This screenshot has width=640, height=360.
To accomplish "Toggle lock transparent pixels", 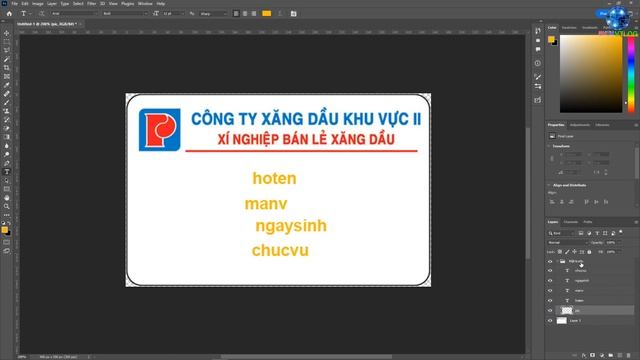I will click(560, 252).
